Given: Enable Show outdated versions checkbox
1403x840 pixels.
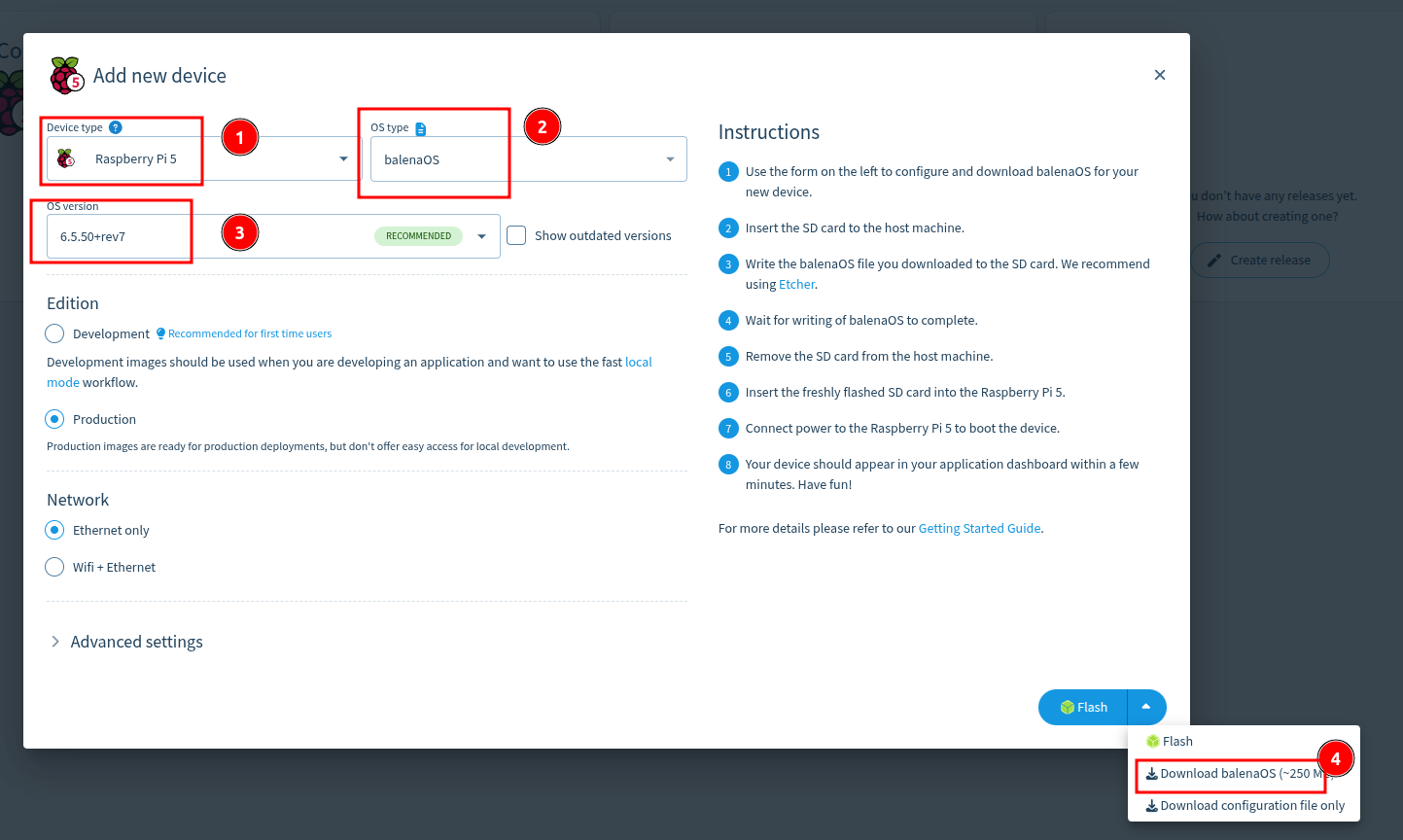Looking at the screenshot, I should coord(516,235).
